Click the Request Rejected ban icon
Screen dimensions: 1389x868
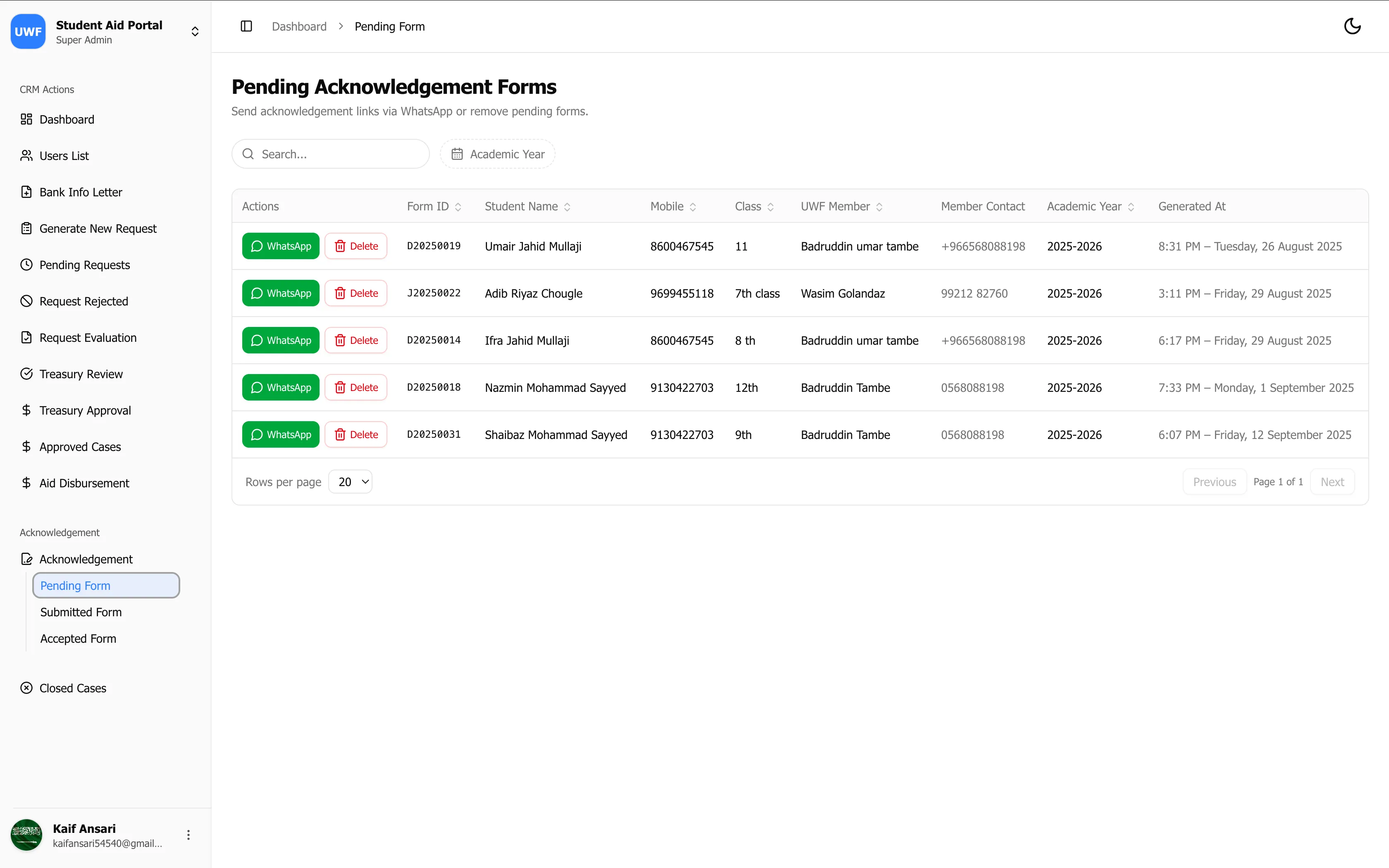click(x=26, y=301)
